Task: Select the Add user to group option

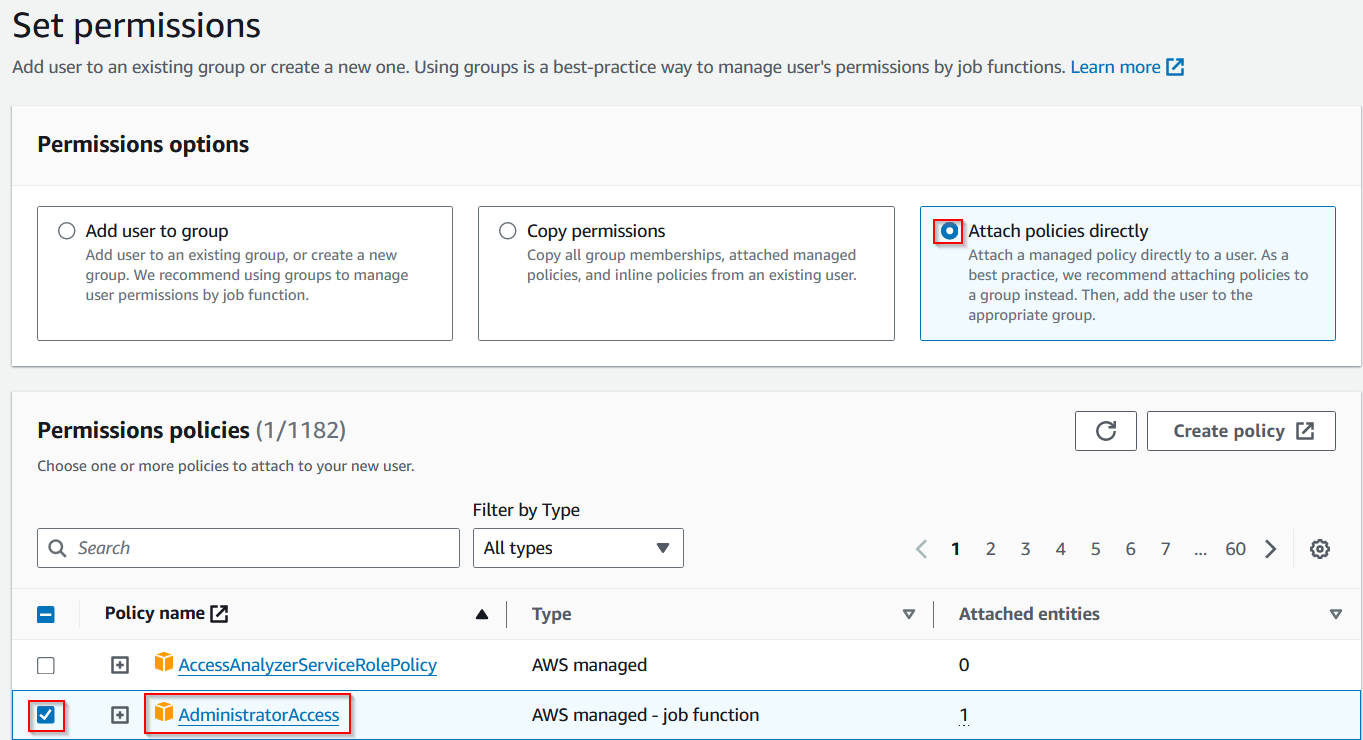Action: tap(67, 231)
